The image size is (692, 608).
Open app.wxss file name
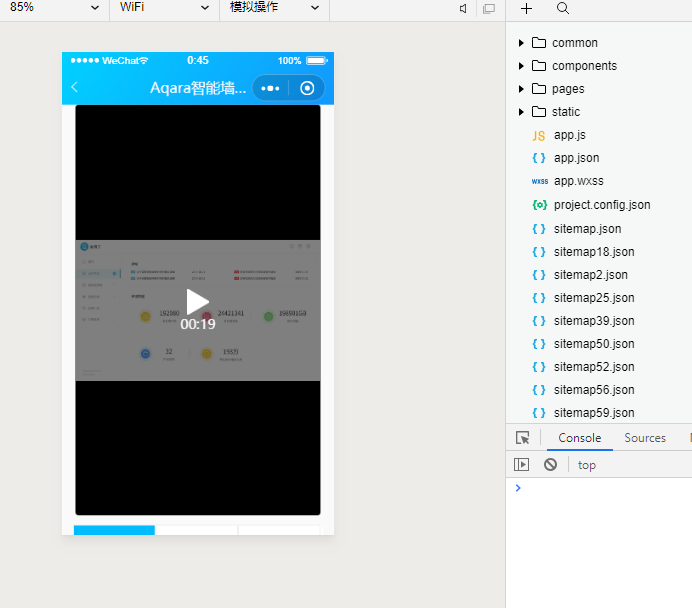579,181
